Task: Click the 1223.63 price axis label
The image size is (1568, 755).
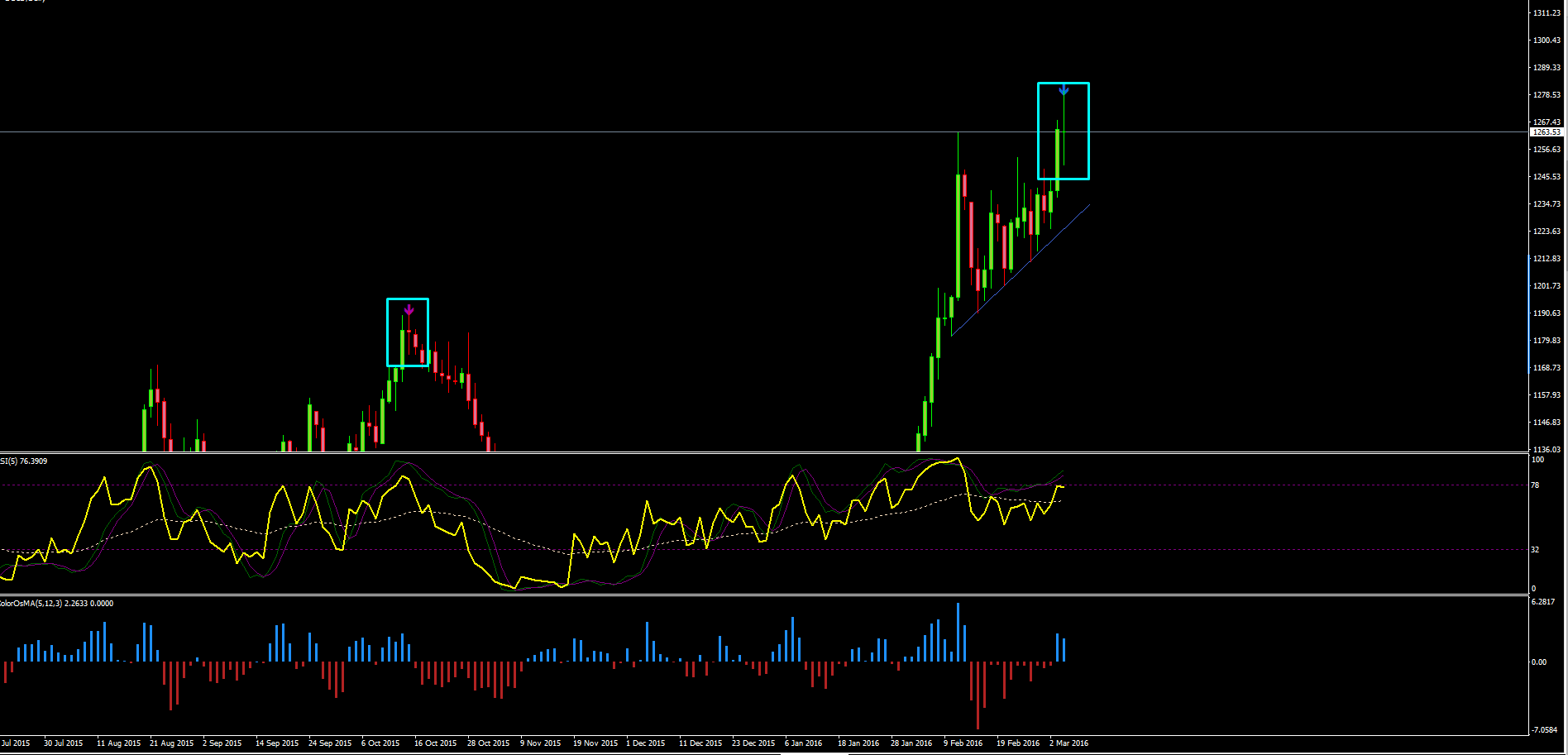Action: point(1546,232)
